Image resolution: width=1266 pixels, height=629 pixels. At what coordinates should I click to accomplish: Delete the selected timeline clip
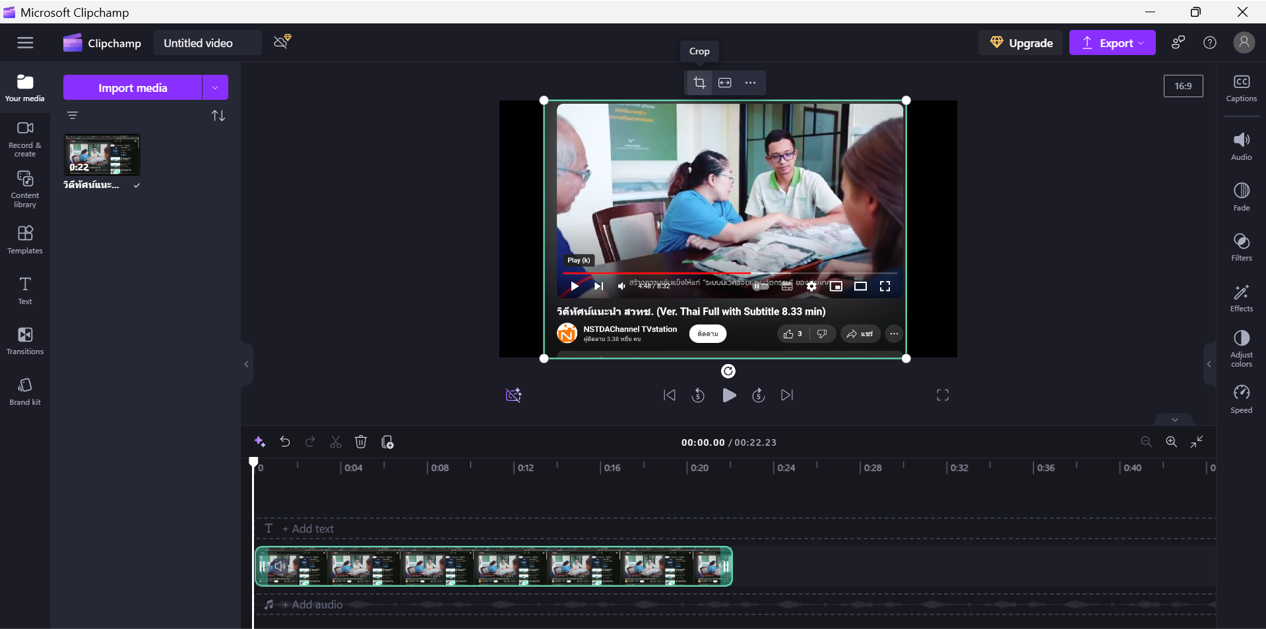361,441
